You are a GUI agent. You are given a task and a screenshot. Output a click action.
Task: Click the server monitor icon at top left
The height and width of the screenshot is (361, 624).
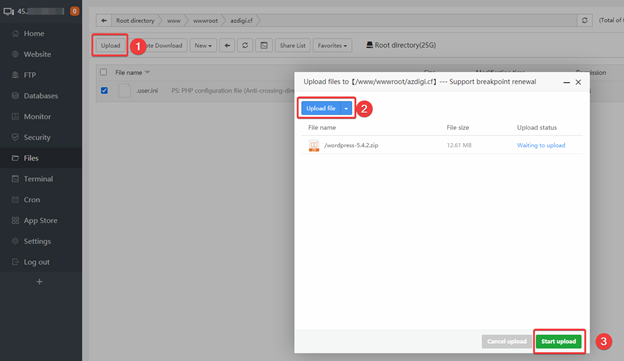pos(8,11)
